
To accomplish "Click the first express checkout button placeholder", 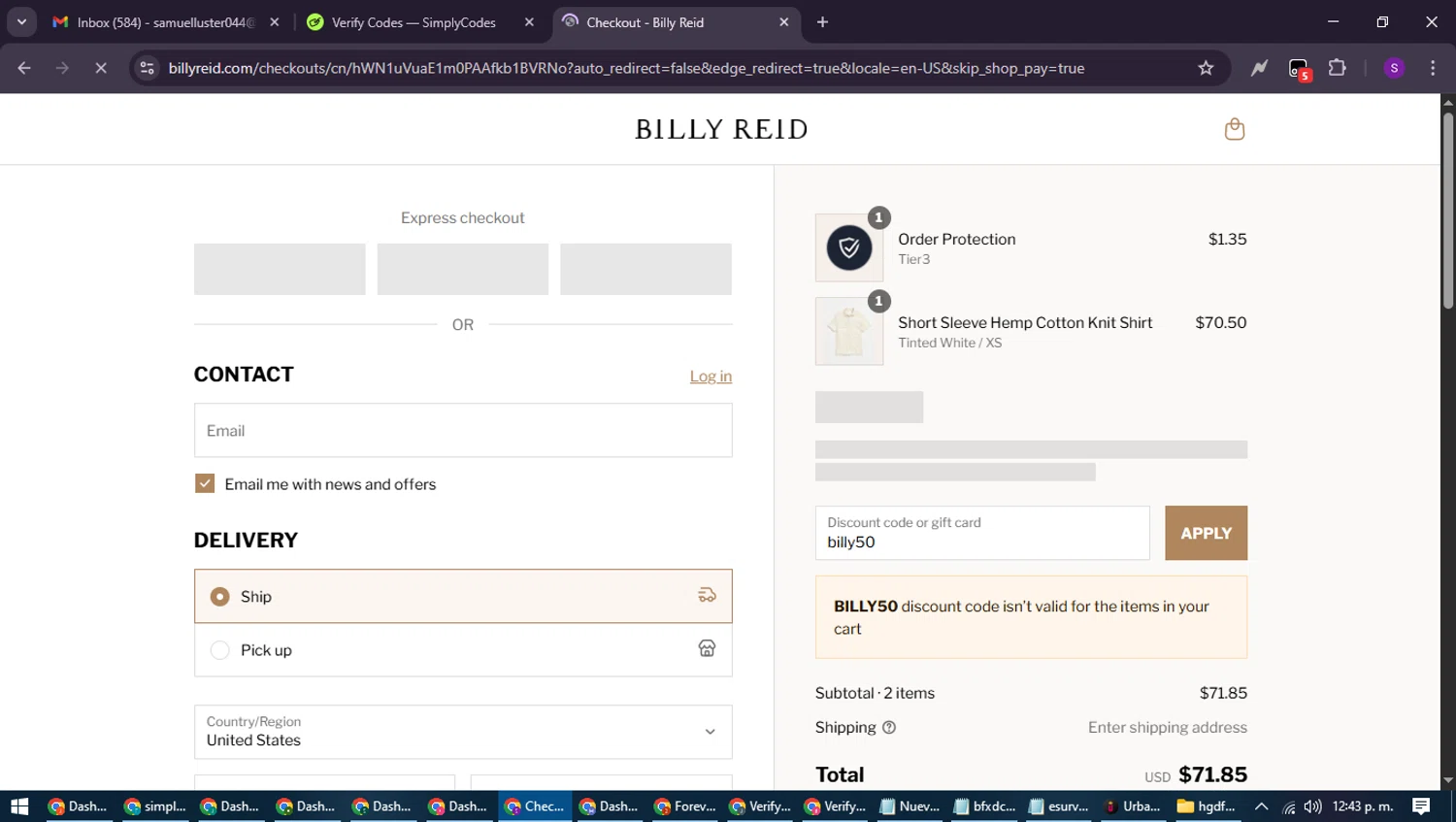I will (x=280, y=269).
